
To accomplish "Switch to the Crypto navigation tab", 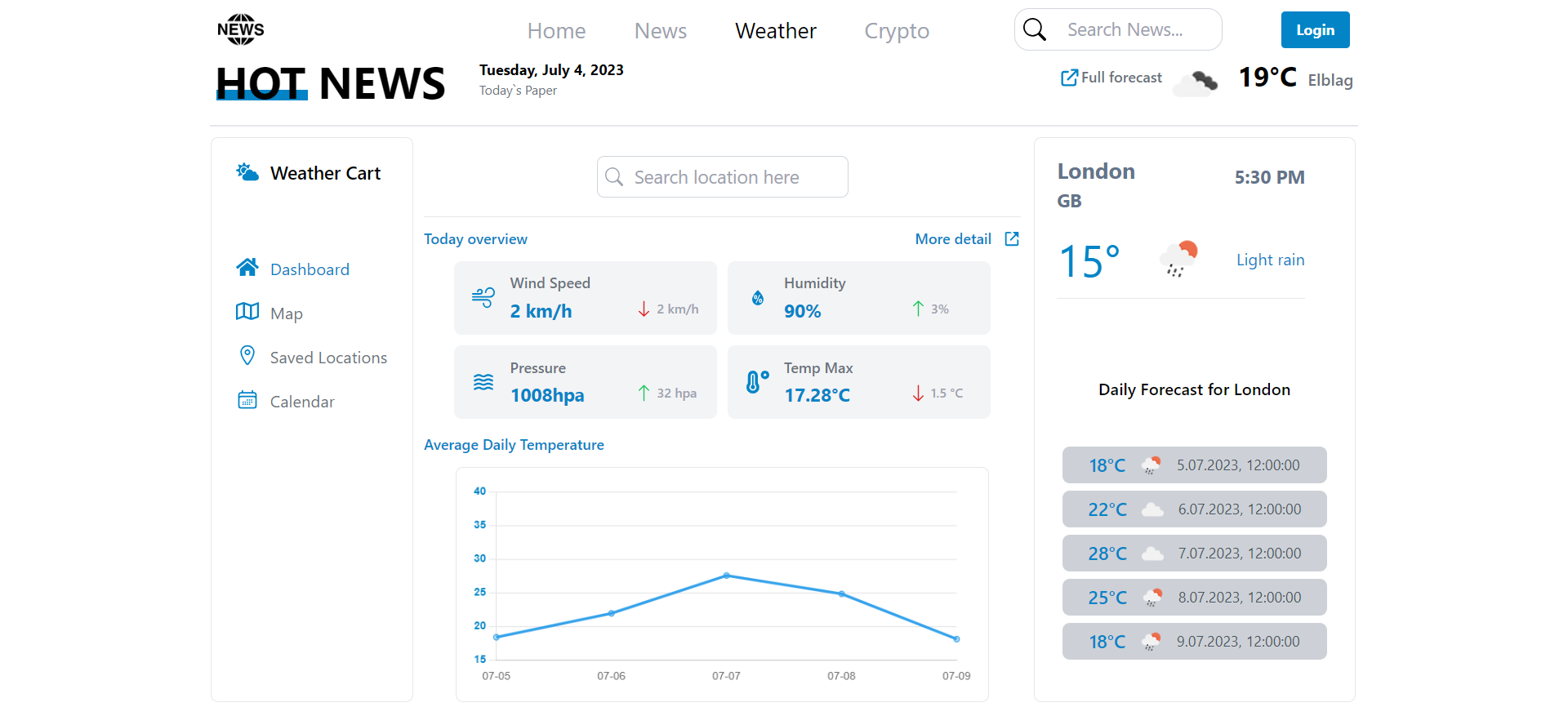I will pyautogui.click(x=897, y=31).
